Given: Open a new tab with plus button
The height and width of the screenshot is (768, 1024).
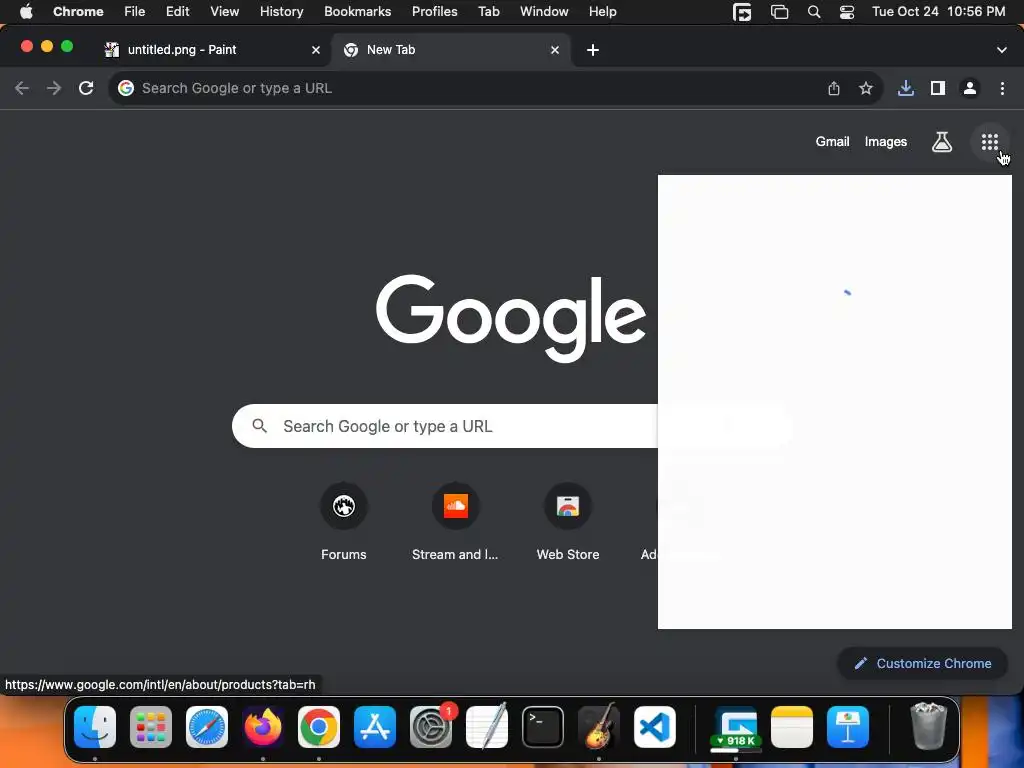Looking at the screenshot, I should coord(592,50).
